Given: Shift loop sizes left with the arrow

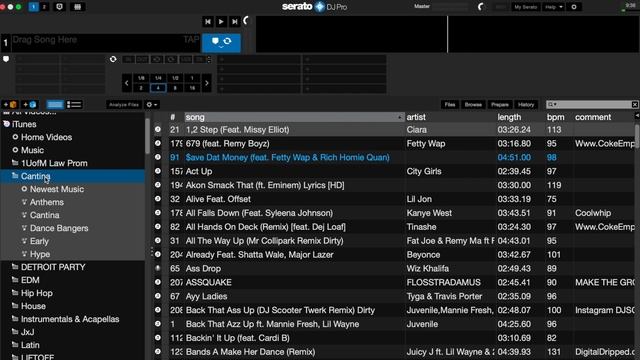Looking at the screenshot, I should [x=127, y=83].
